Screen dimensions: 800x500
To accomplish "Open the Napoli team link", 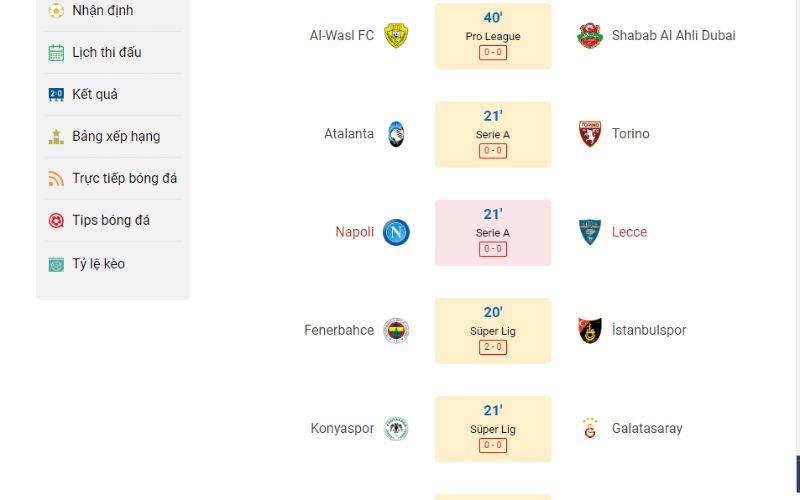I will [355, 232].
